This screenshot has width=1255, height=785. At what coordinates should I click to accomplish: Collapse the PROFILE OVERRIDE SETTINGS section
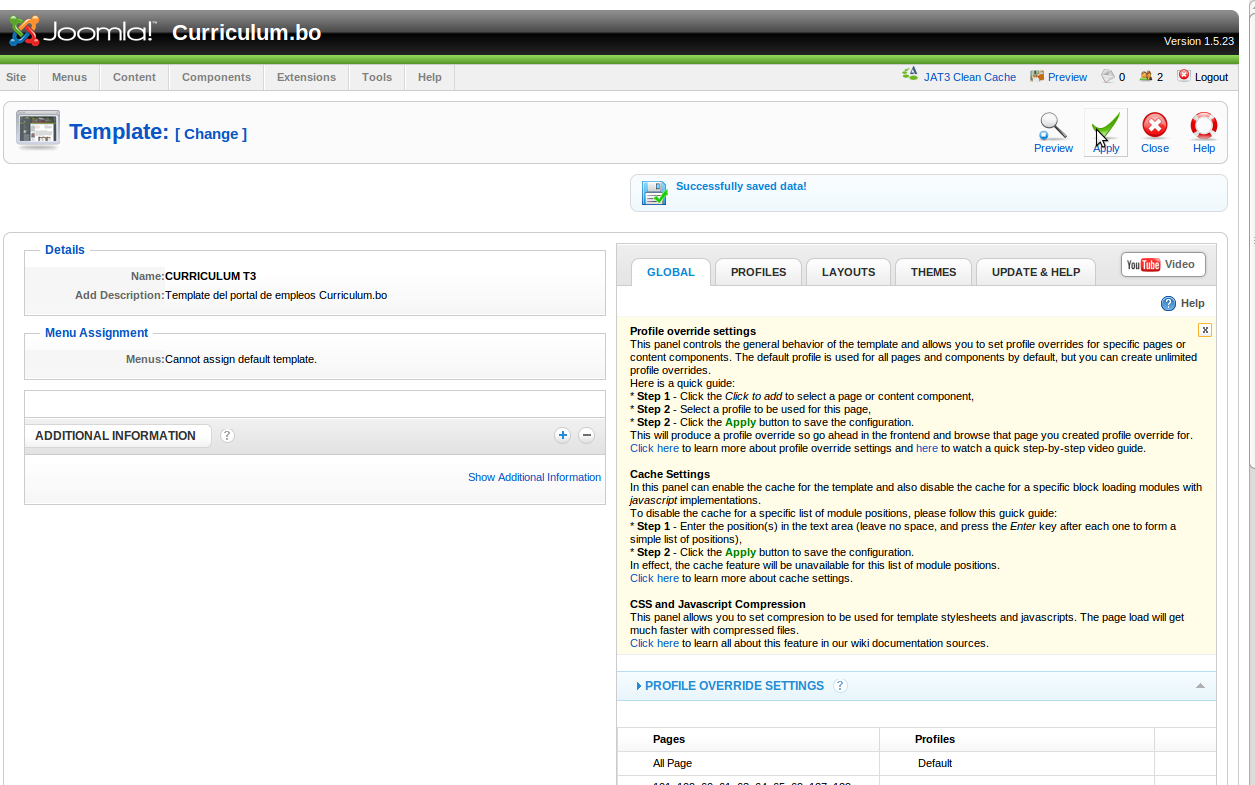tap(1200, 686)
